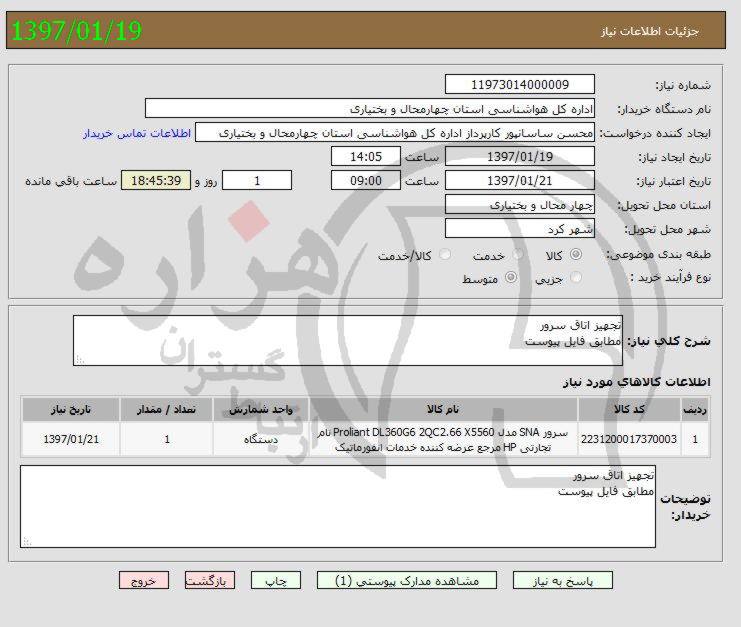Click the اطلاعات کالاهای مورد نیاز heading
The height and width of the screenshot is (627, 741).
tap(637, 382)
